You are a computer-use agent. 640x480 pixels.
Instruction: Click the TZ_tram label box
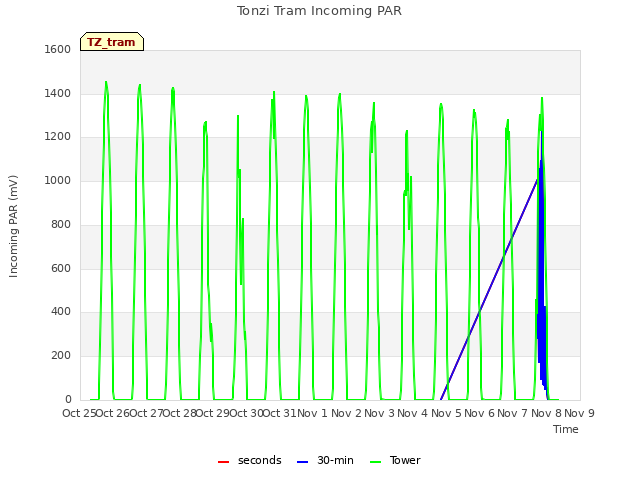(112, 42)
